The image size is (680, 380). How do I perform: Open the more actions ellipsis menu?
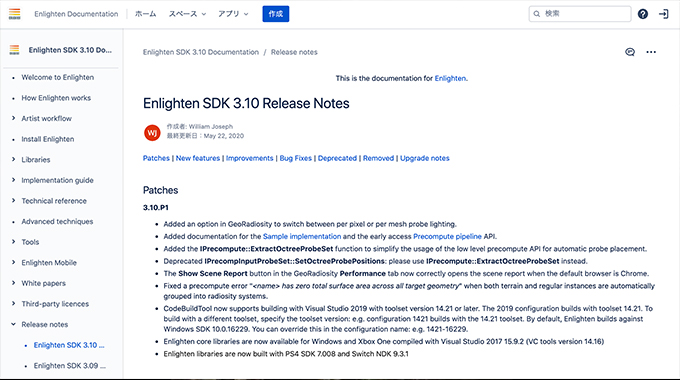click(651, 52)
